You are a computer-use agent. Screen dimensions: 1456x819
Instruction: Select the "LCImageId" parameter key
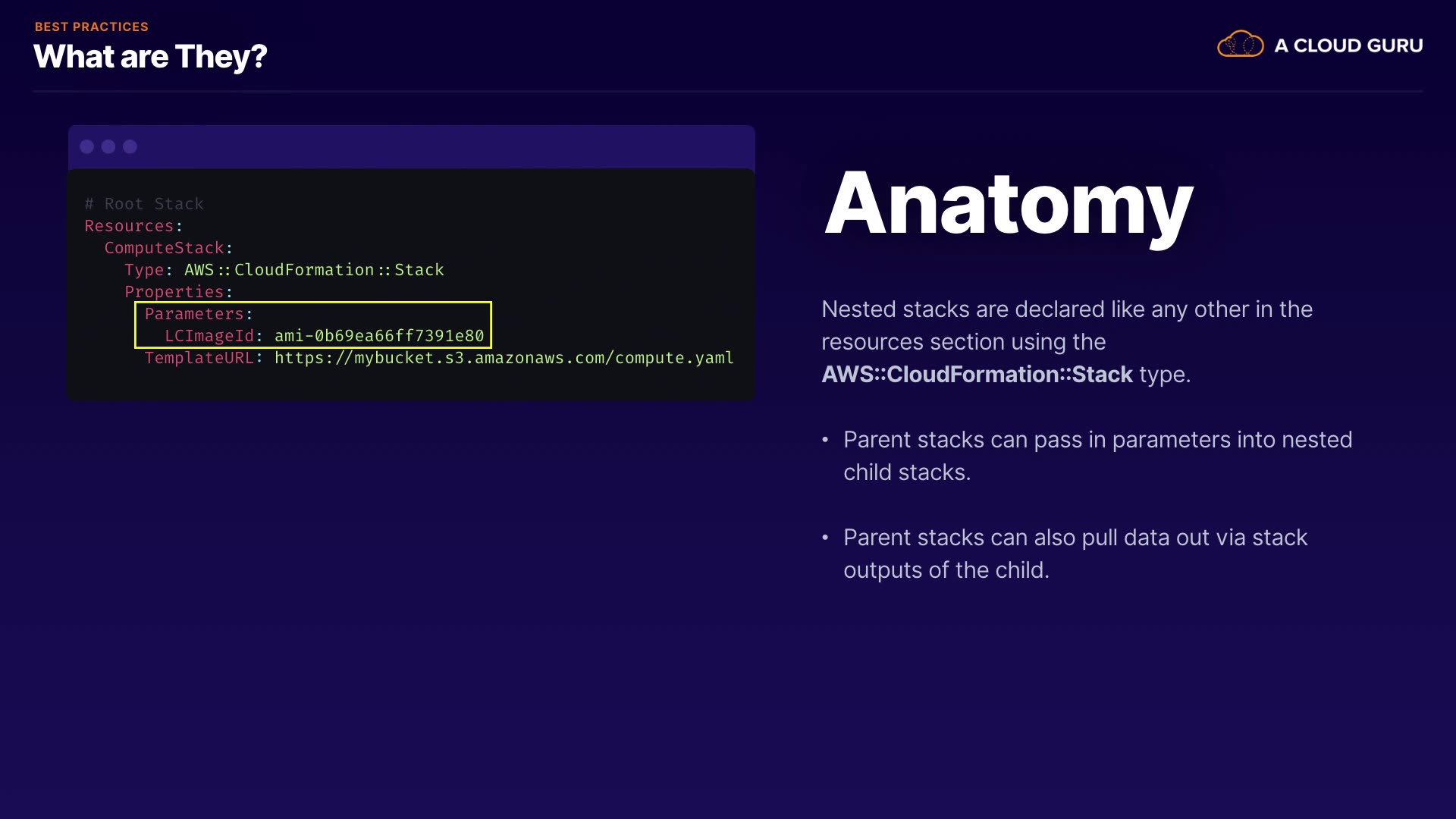tap(209, 336)
